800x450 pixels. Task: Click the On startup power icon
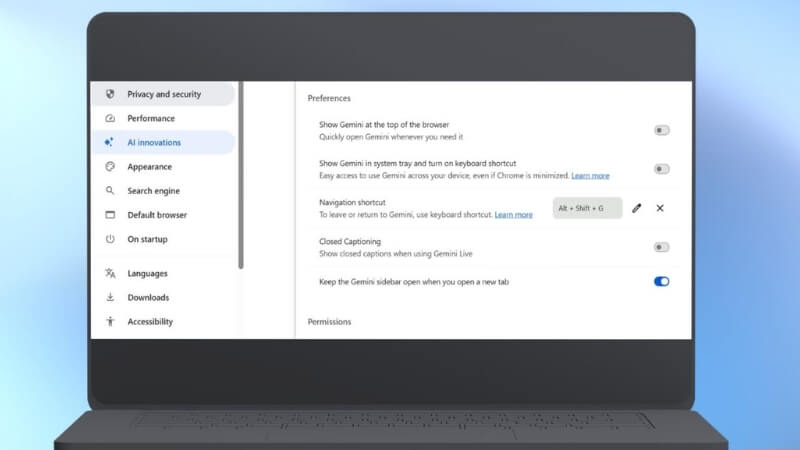[x=110, y=239]
